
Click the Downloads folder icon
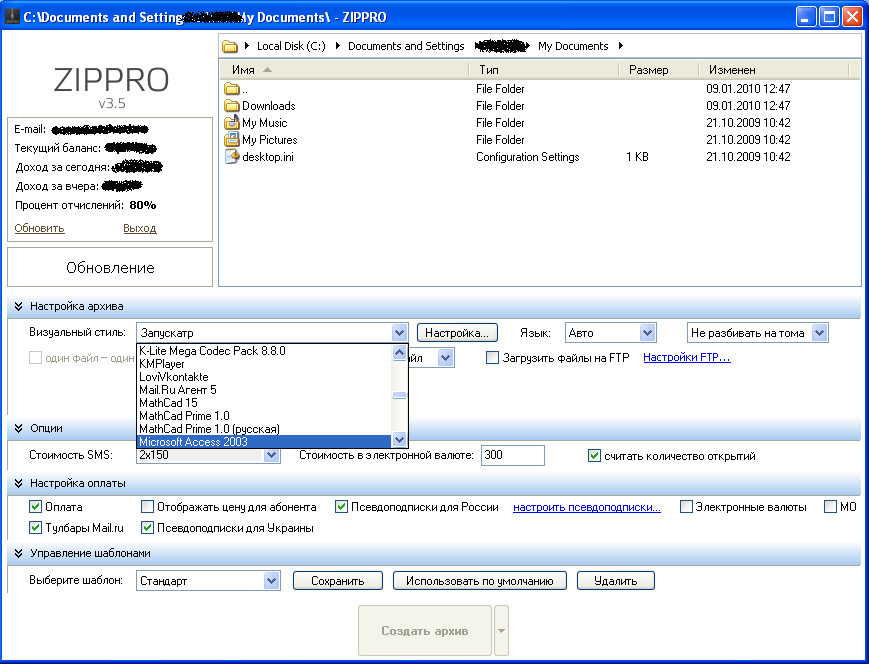tap(232, 106)
